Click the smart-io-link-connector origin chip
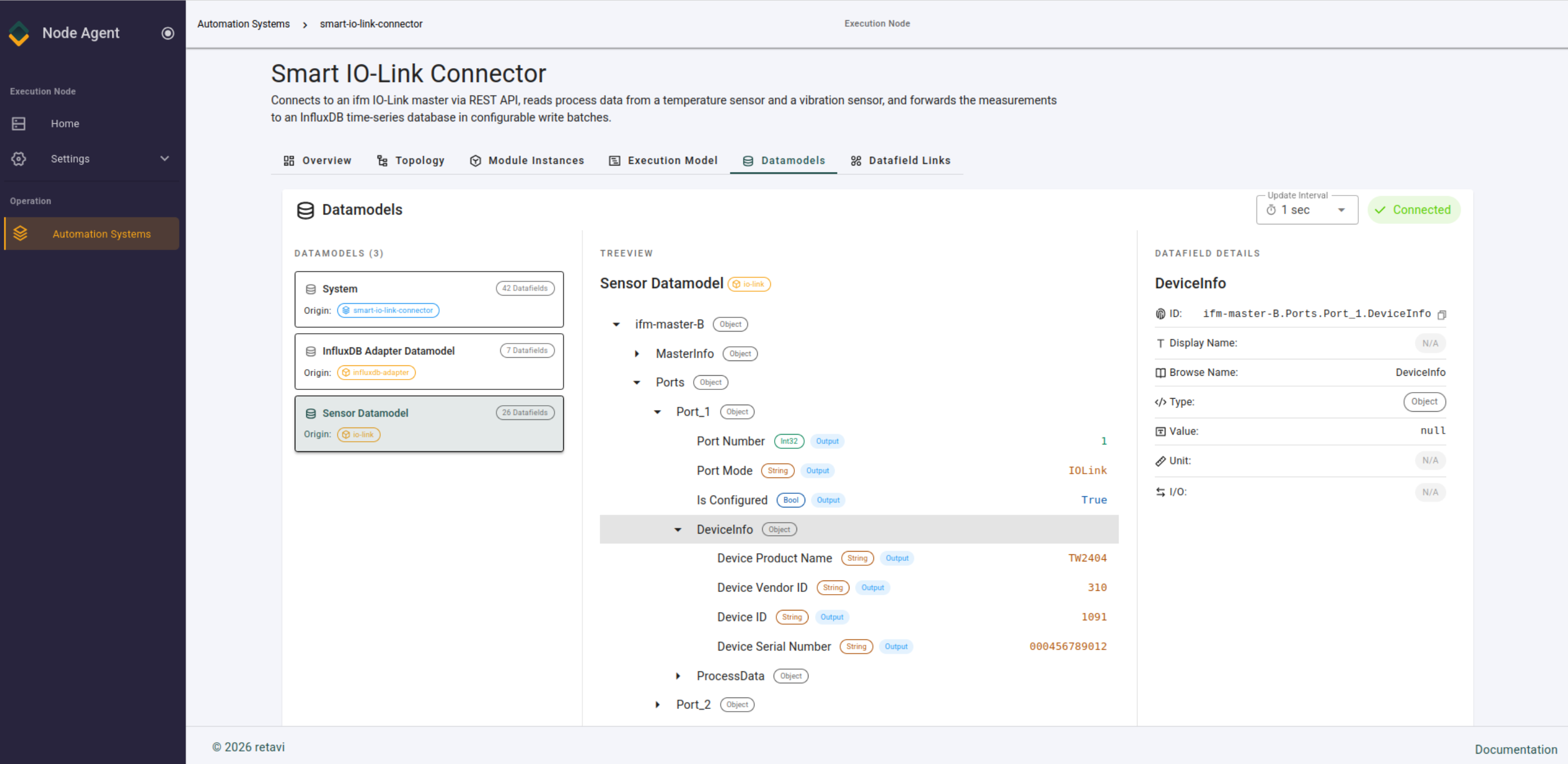The height and width of the screenshot is (764, 1568). pos(388,310)
